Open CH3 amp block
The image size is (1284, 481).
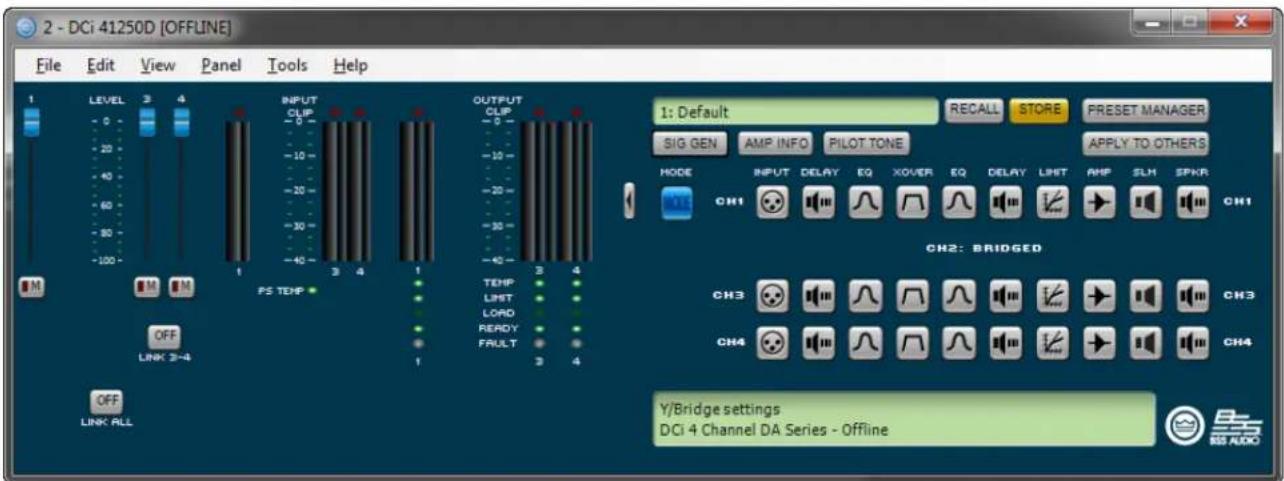point(1099,297)
